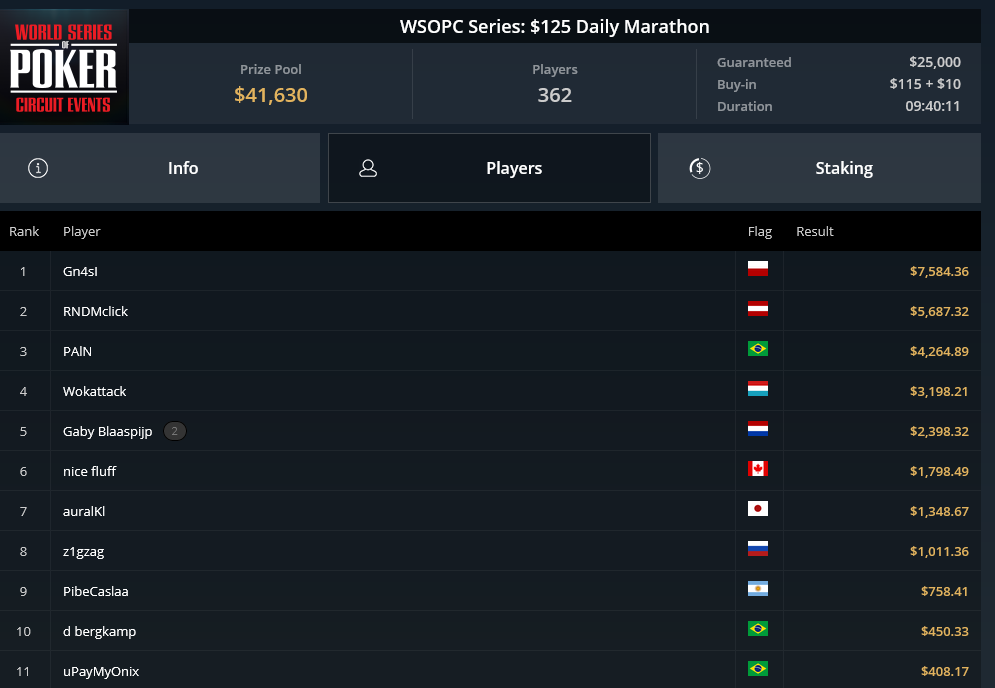This screenshot has width=995, height=688.
Task: Click Japan flag in auralKl row
Action: coord(758,508)
